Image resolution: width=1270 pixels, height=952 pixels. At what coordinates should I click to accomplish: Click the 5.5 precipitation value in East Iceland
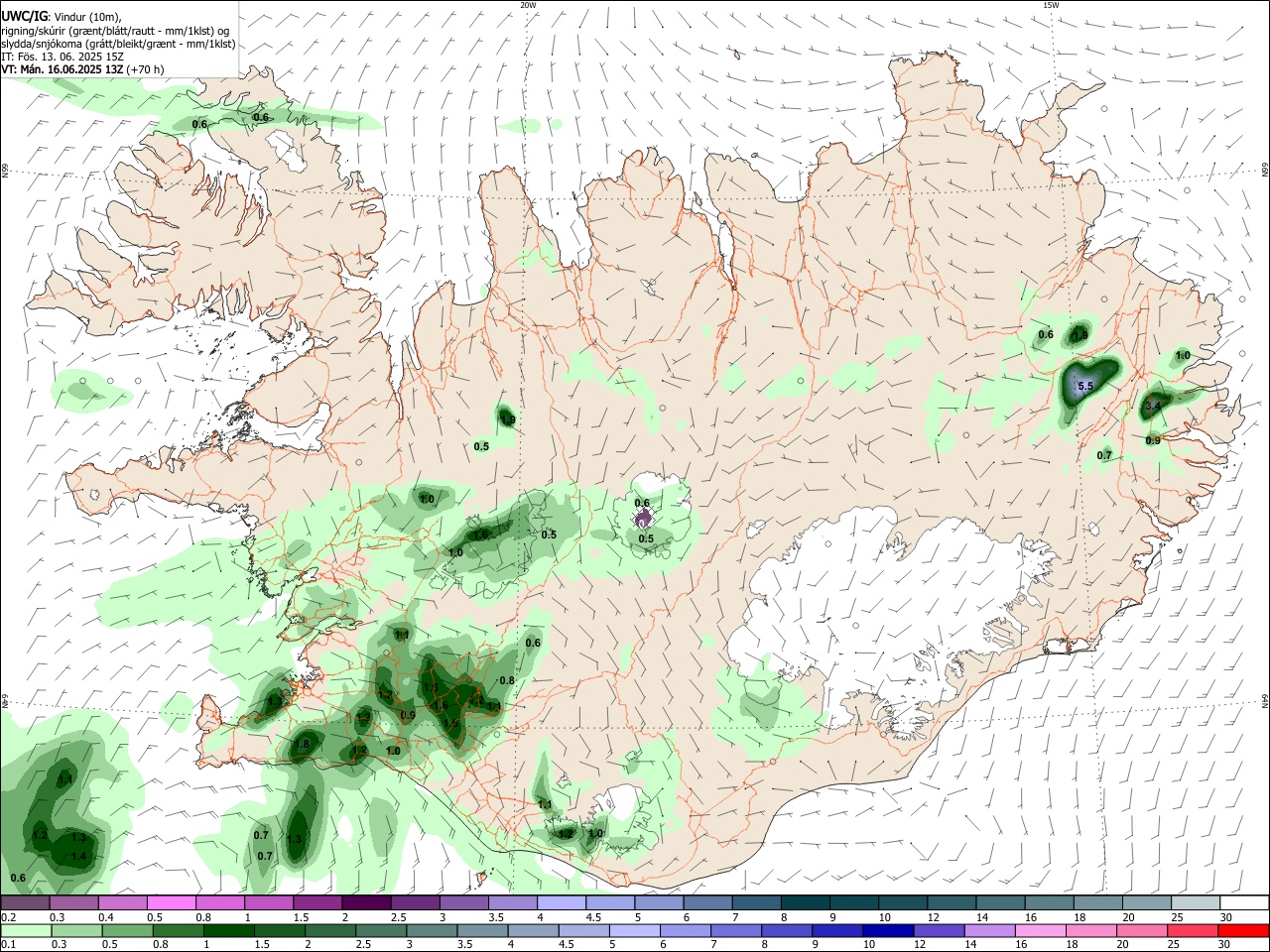pyautogui.click(x=1085, y=387)
